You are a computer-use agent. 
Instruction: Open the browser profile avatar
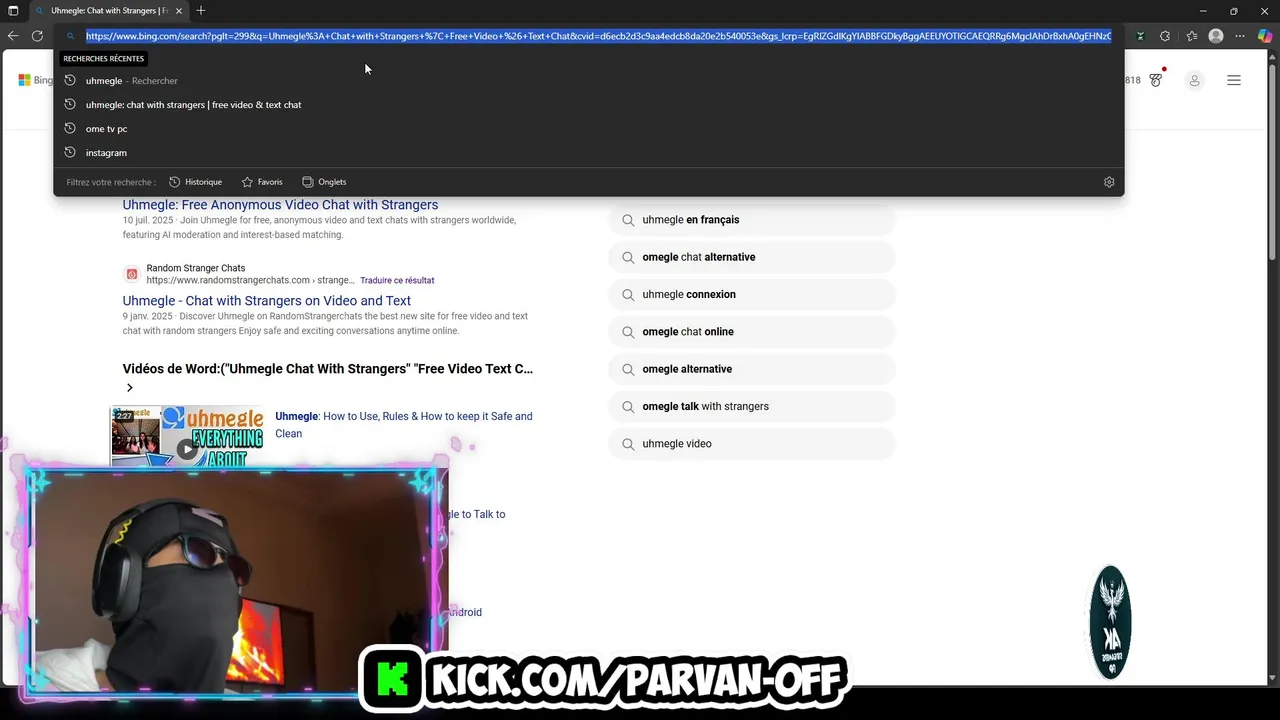(1216, 36)
